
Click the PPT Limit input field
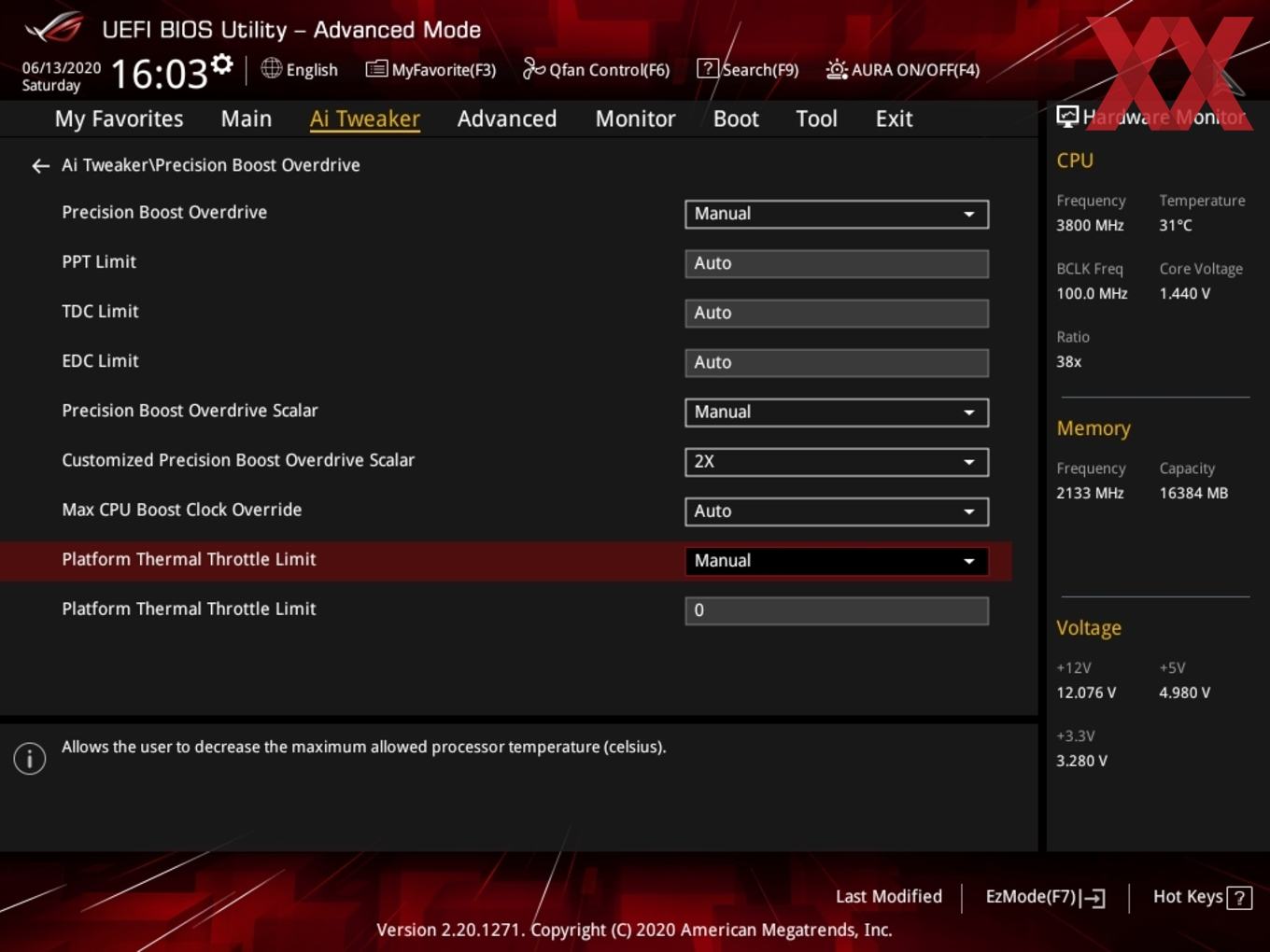click(x=837, y=263)
